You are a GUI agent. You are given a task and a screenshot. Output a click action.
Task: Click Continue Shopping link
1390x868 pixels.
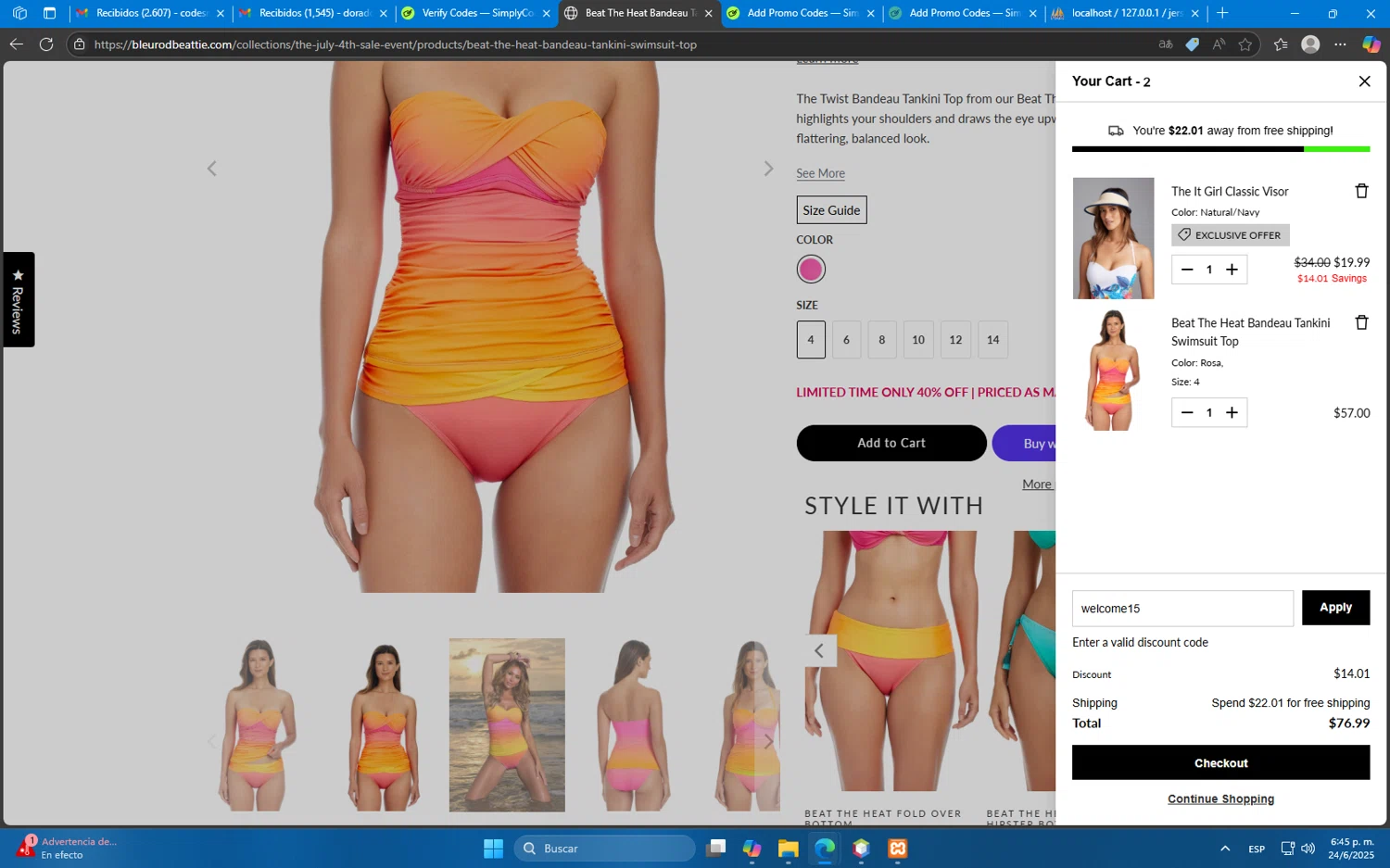1220,799
